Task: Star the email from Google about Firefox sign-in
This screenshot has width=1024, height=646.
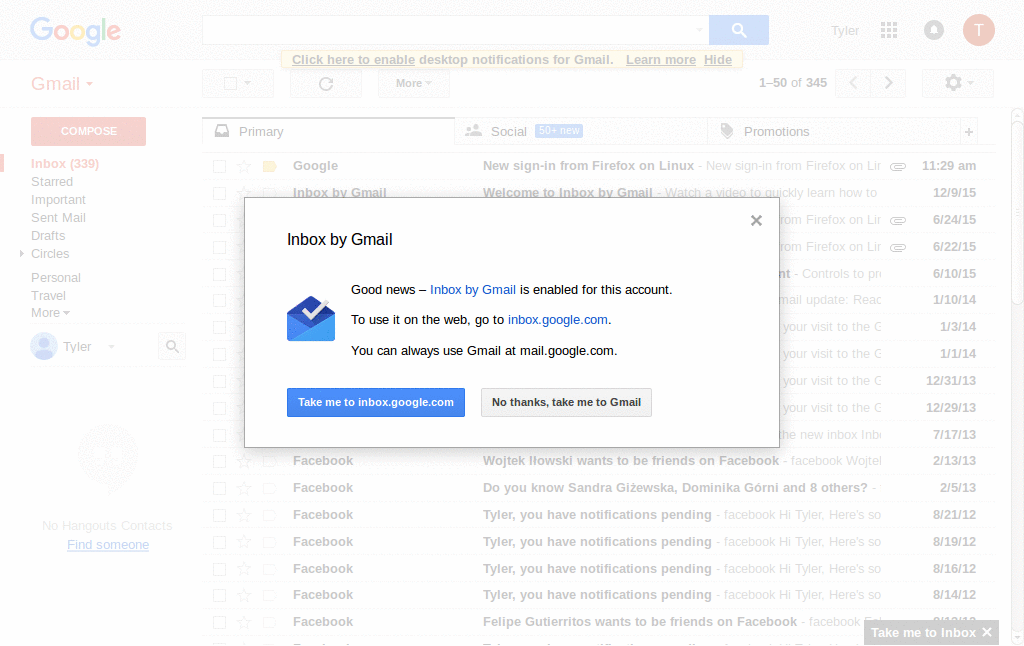Action: 243,165
